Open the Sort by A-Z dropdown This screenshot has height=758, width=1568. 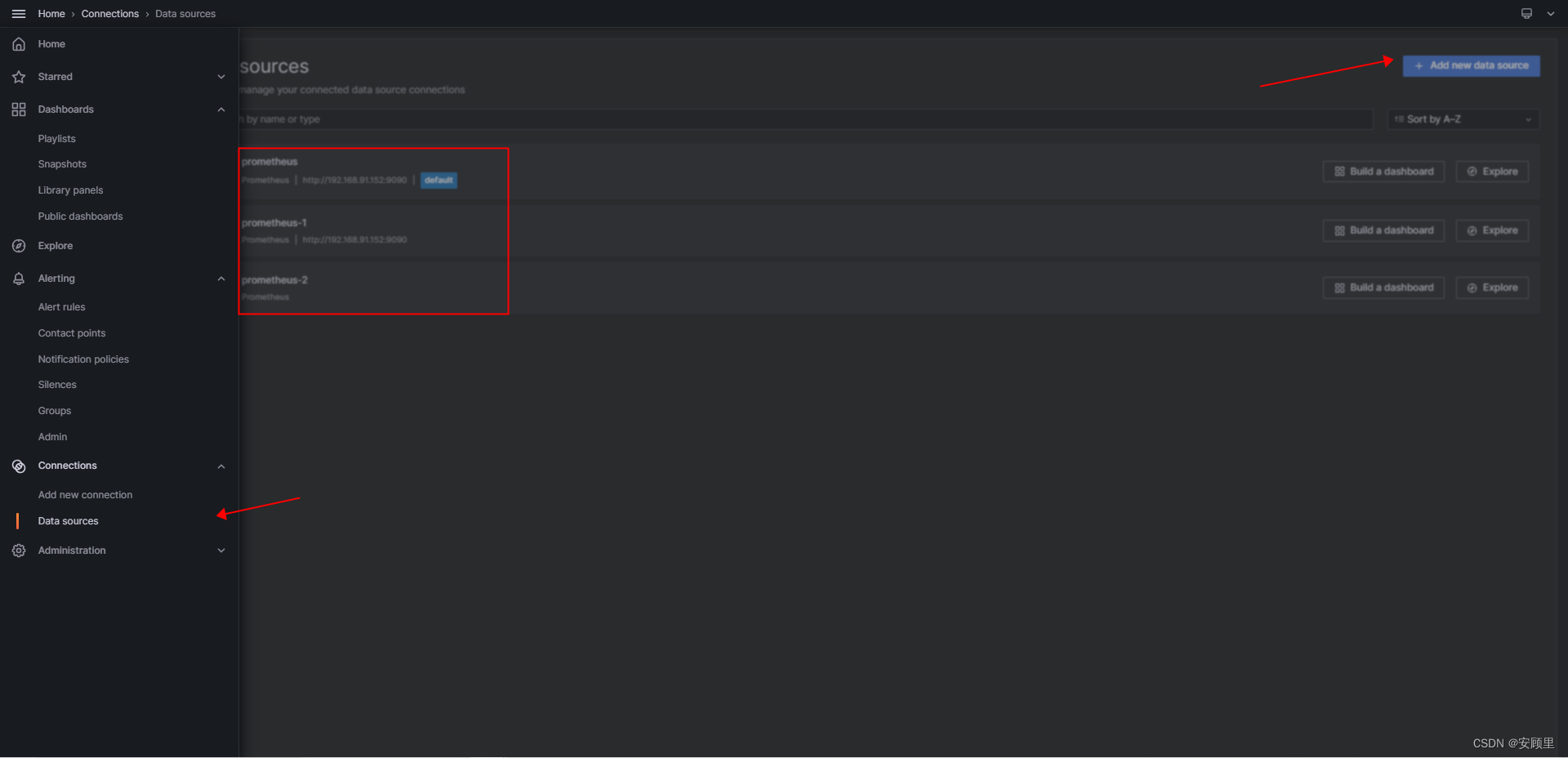1463,119
